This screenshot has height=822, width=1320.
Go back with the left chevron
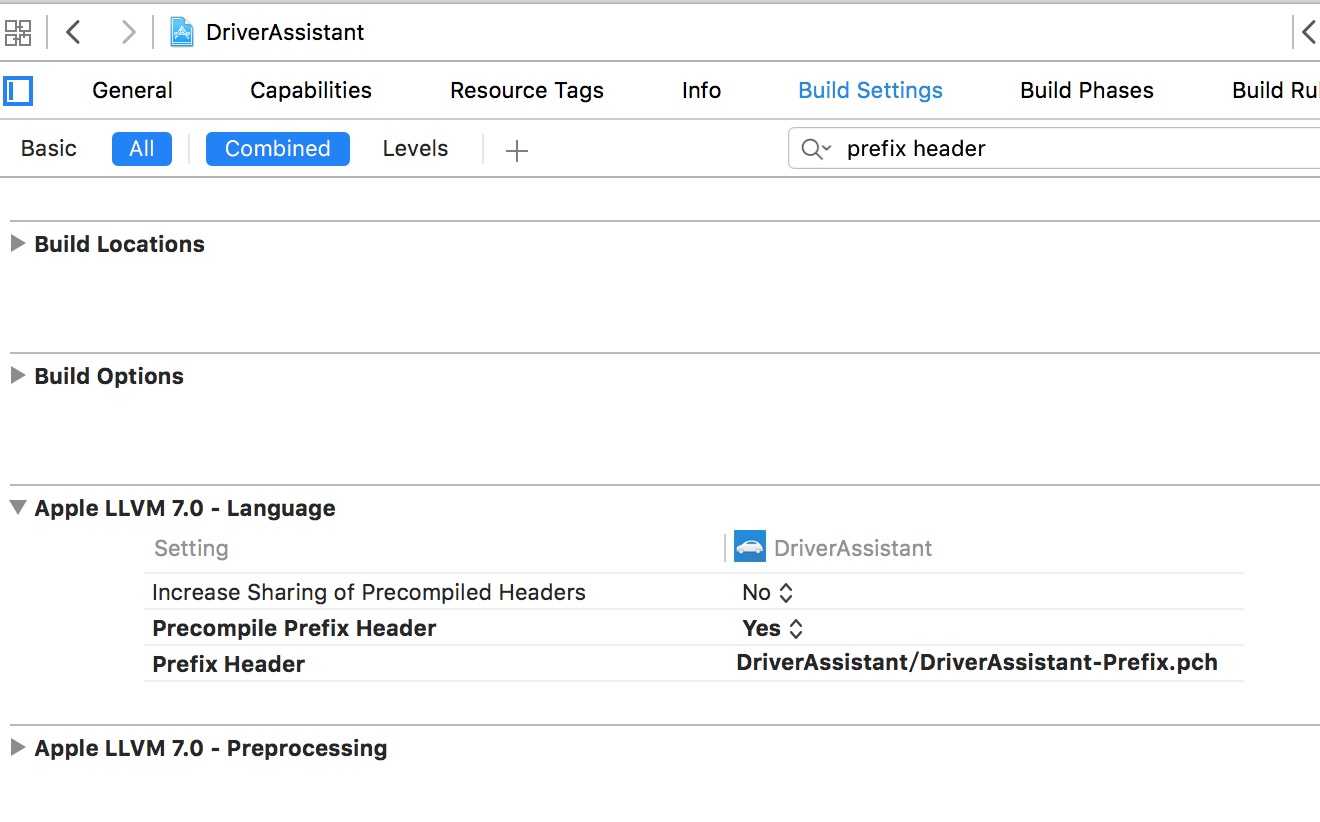pyautogui.click(x=73, y=32)
